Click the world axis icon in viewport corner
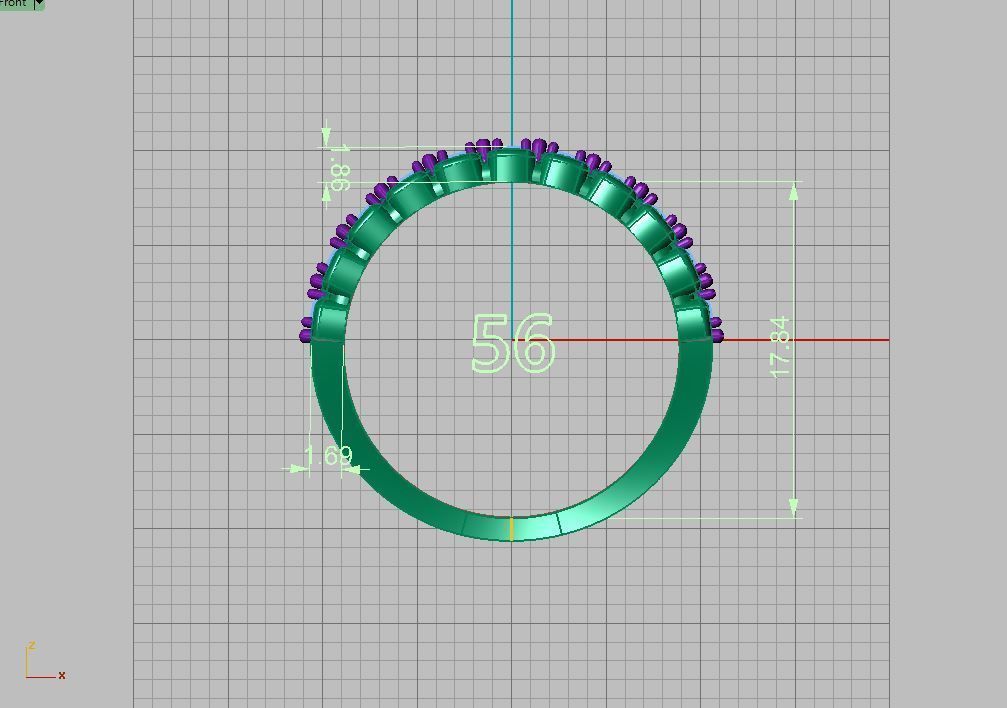 pos(45,661)
